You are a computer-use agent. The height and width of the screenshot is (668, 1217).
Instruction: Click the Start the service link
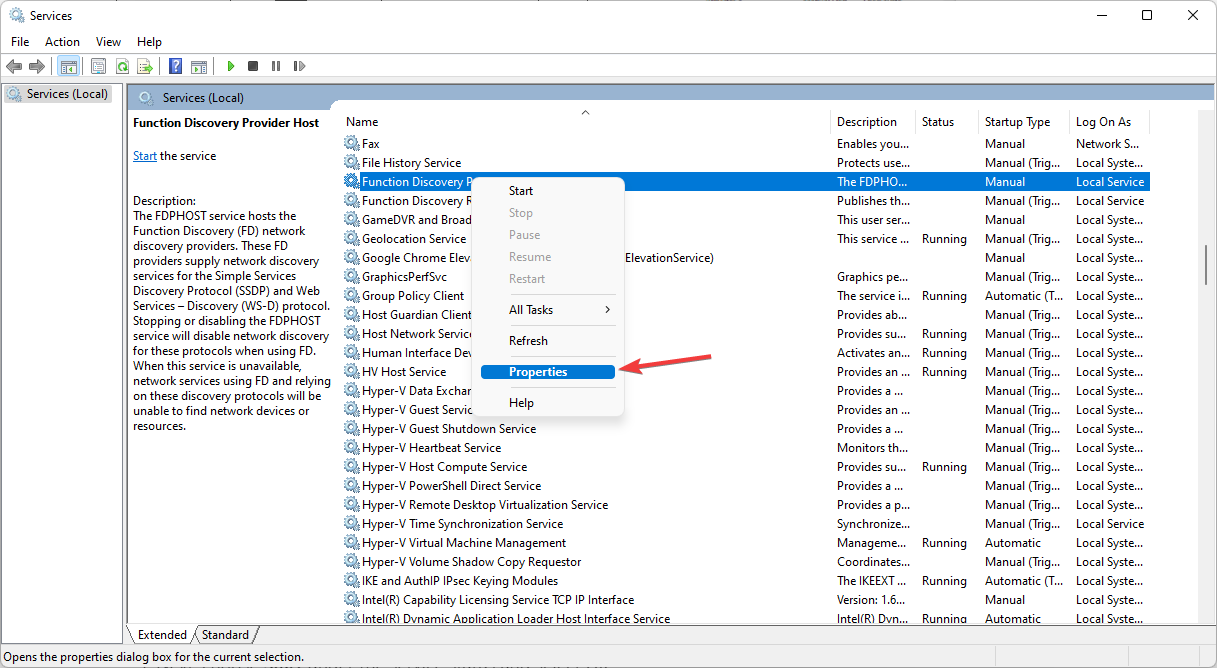pos(145,156)
